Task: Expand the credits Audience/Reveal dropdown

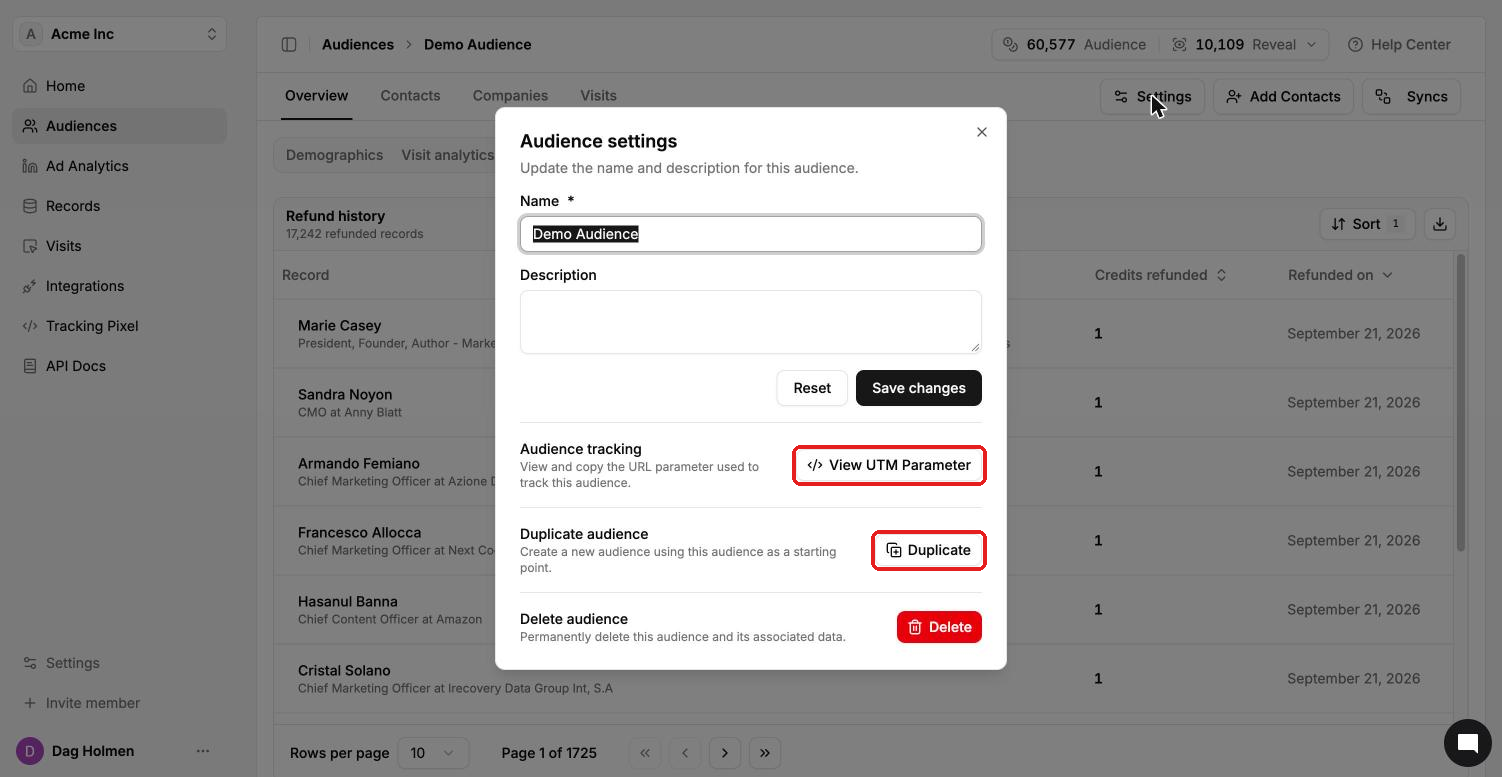Action: (1160, 44)
